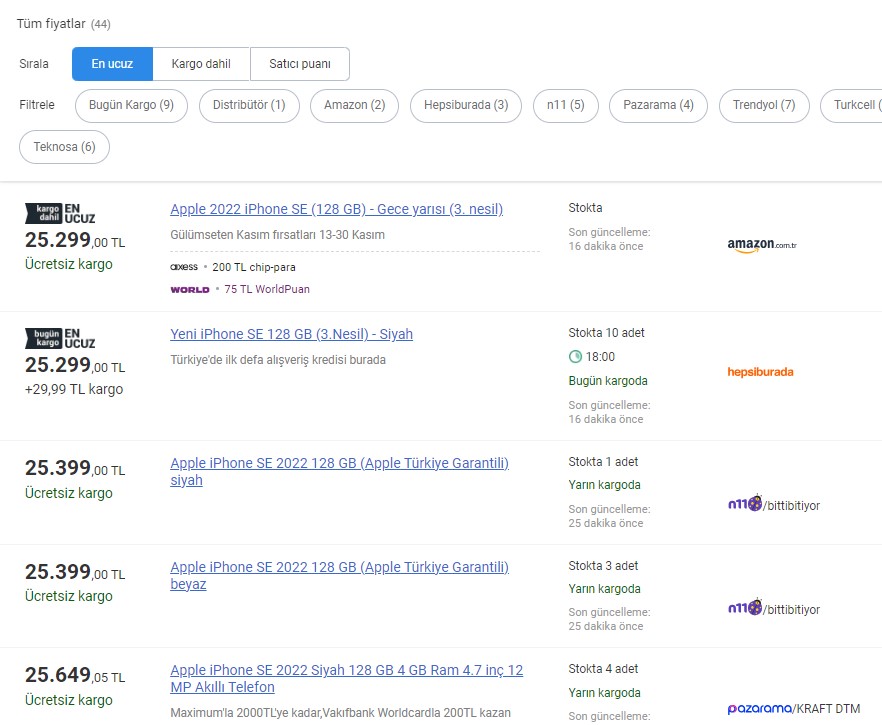Click the green clock icon beside 18:00
The image size is (882, 725).
coord(575,357)
